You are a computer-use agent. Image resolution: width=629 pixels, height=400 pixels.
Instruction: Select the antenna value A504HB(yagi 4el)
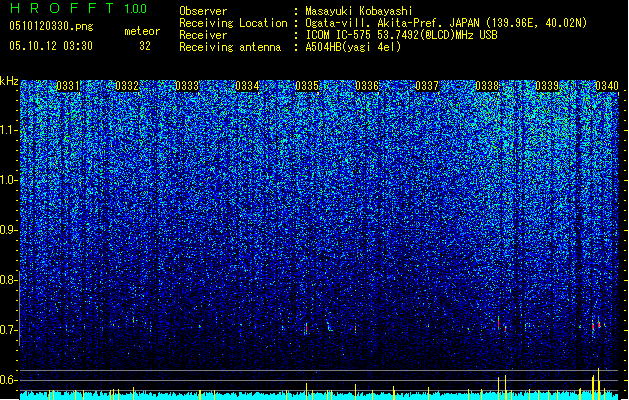point(353,47)
